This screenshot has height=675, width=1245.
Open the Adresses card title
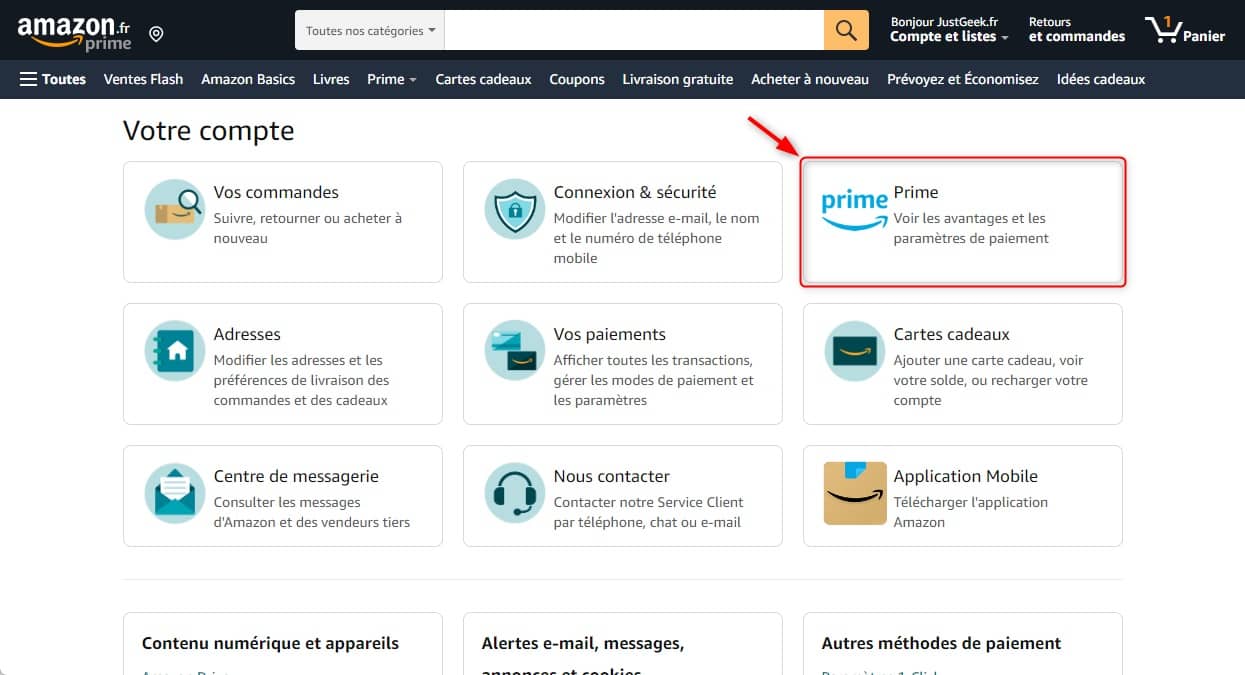(x=247, y=334)
